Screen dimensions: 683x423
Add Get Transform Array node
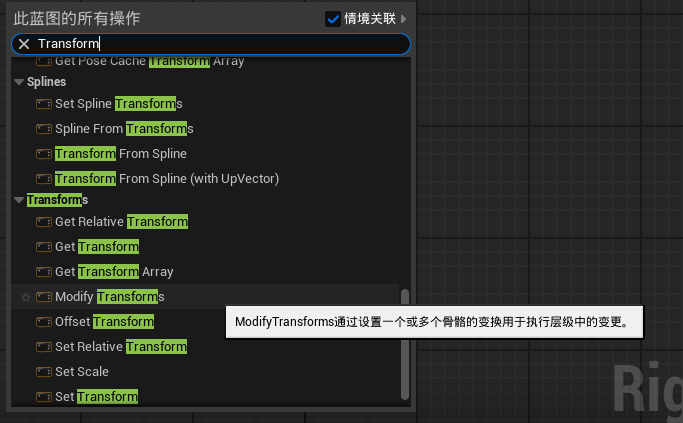(114, 272)
